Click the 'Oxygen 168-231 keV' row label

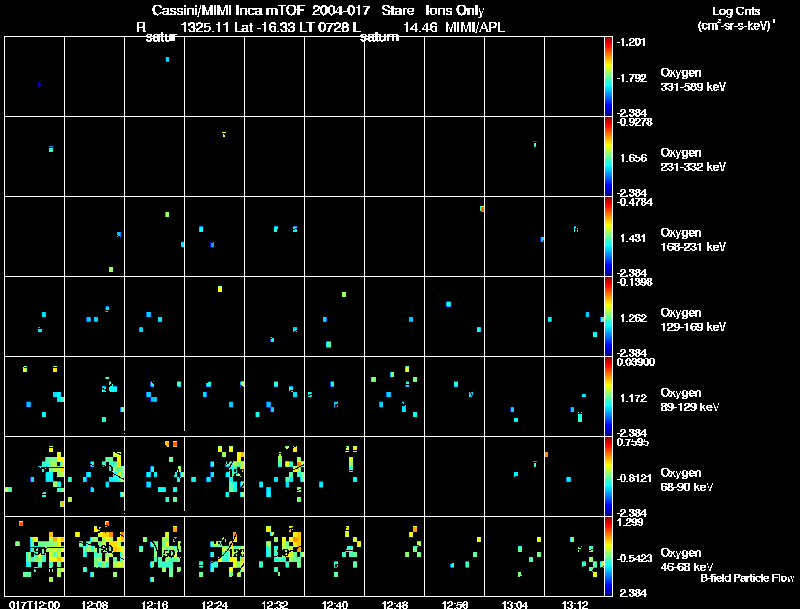[x=693, y=240]
